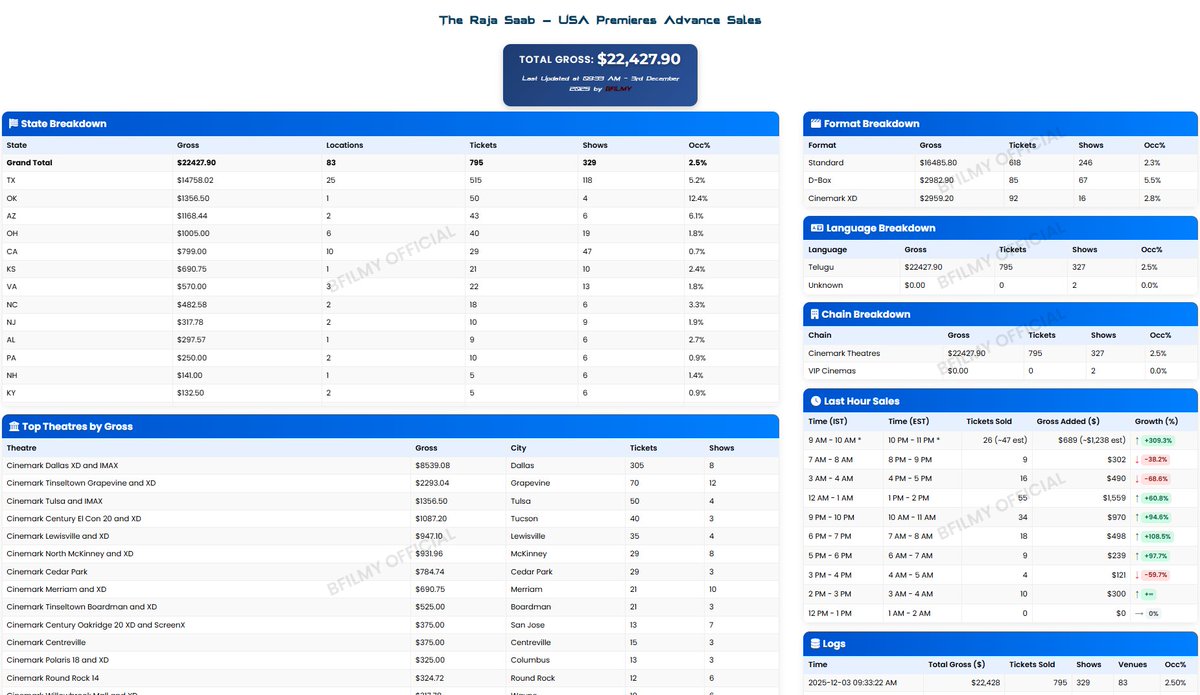
Task: Select the KY state row label
Action: point(12,394)
